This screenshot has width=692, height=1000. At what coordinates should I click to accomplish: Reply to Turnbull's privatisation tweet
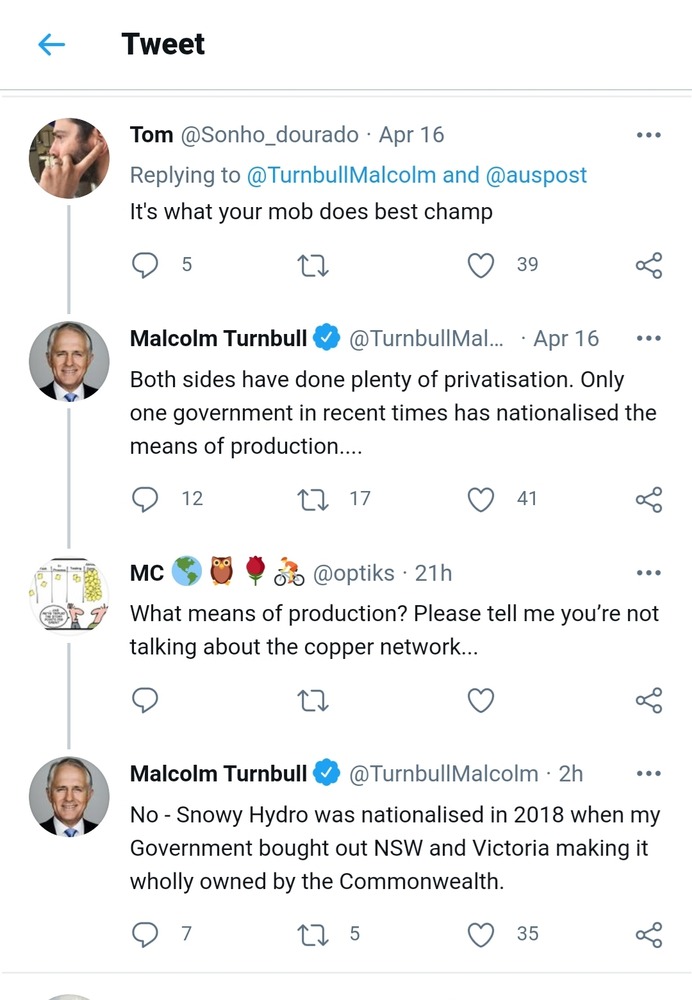pyautogui.click(x=146, y=498)
